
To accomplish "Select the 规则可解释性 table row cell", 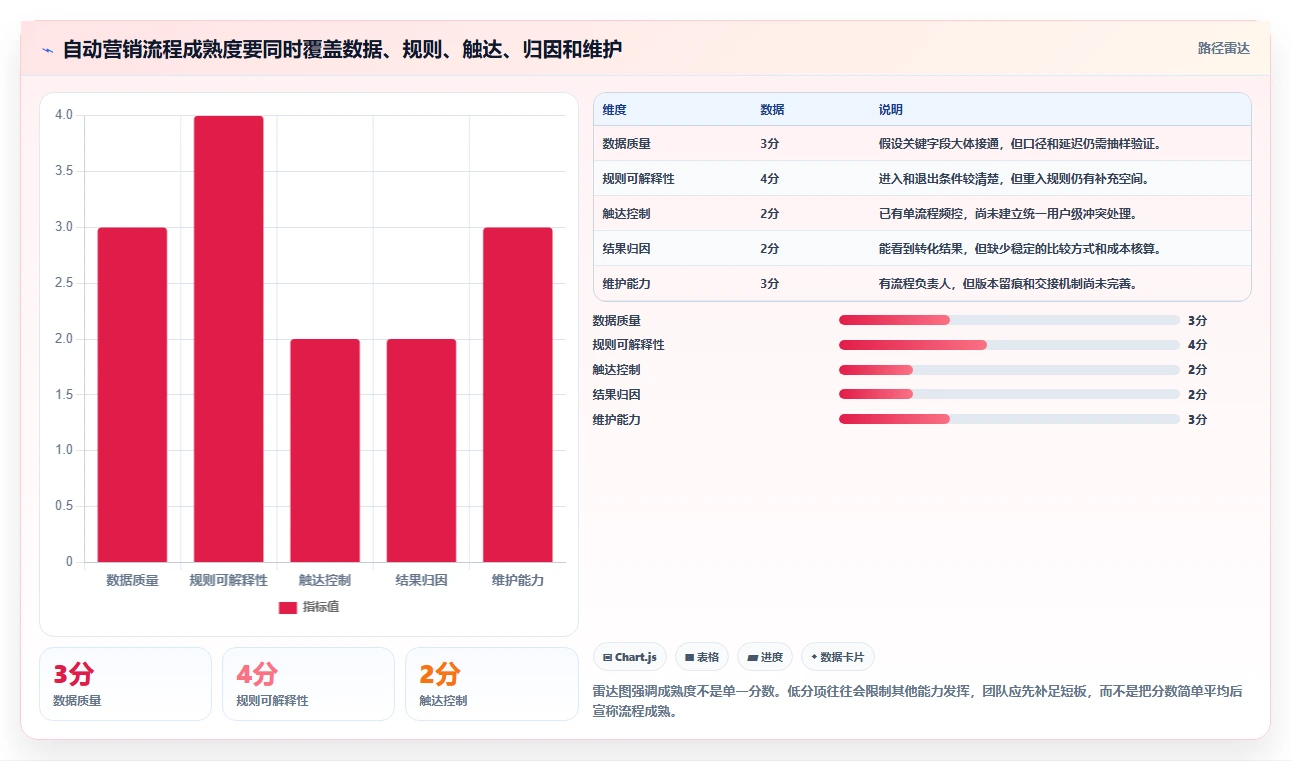I will click(639, 179).
